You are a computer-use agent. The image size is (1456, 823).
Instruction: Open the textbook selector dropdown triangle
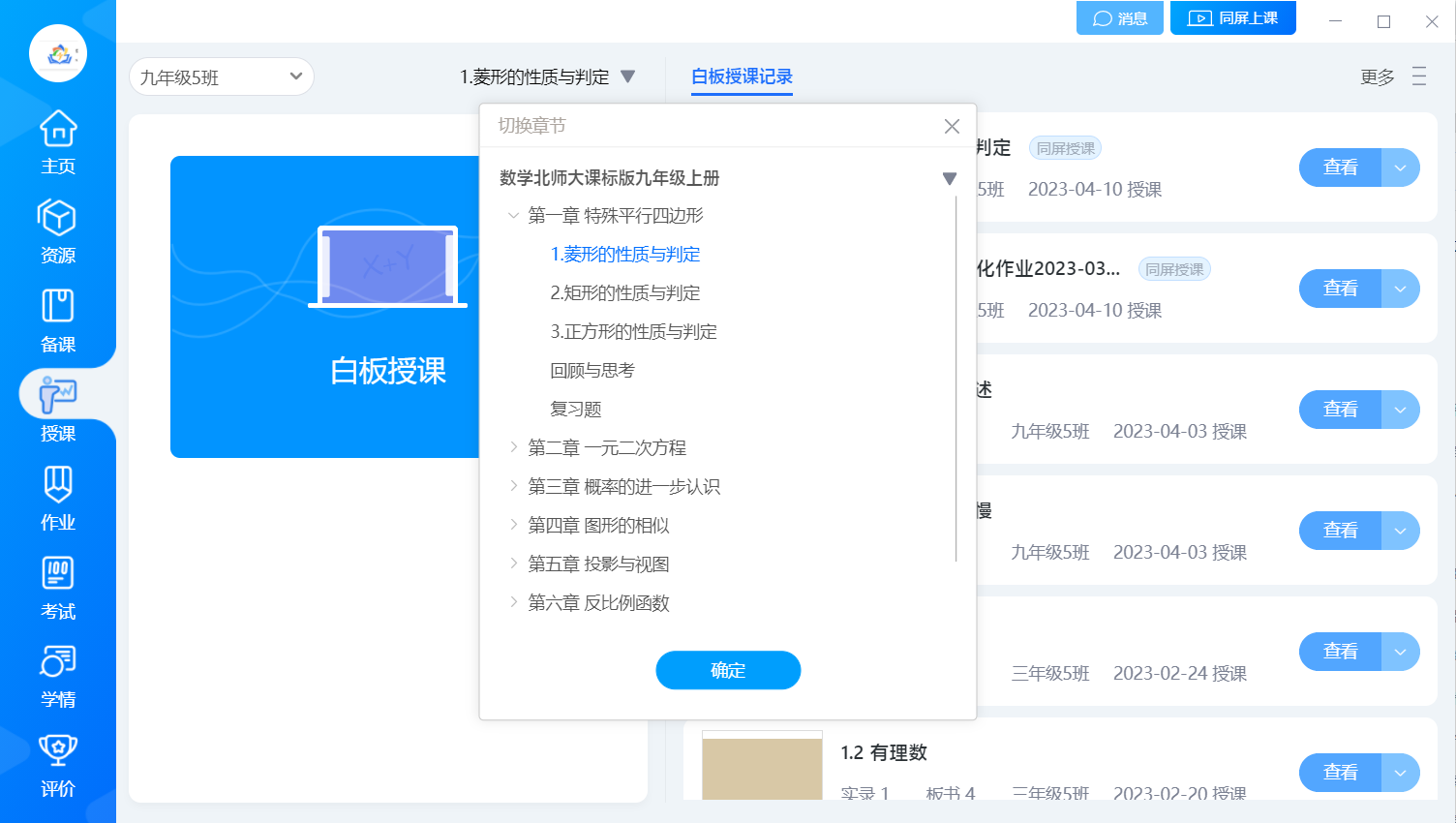pyautogui.click(x=949, y=178)
